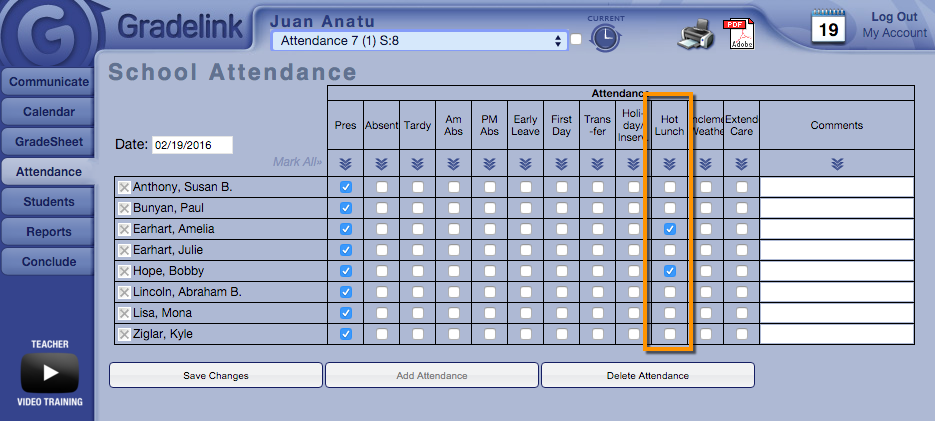Open the Adobe PDF export icon

point(739,34)
